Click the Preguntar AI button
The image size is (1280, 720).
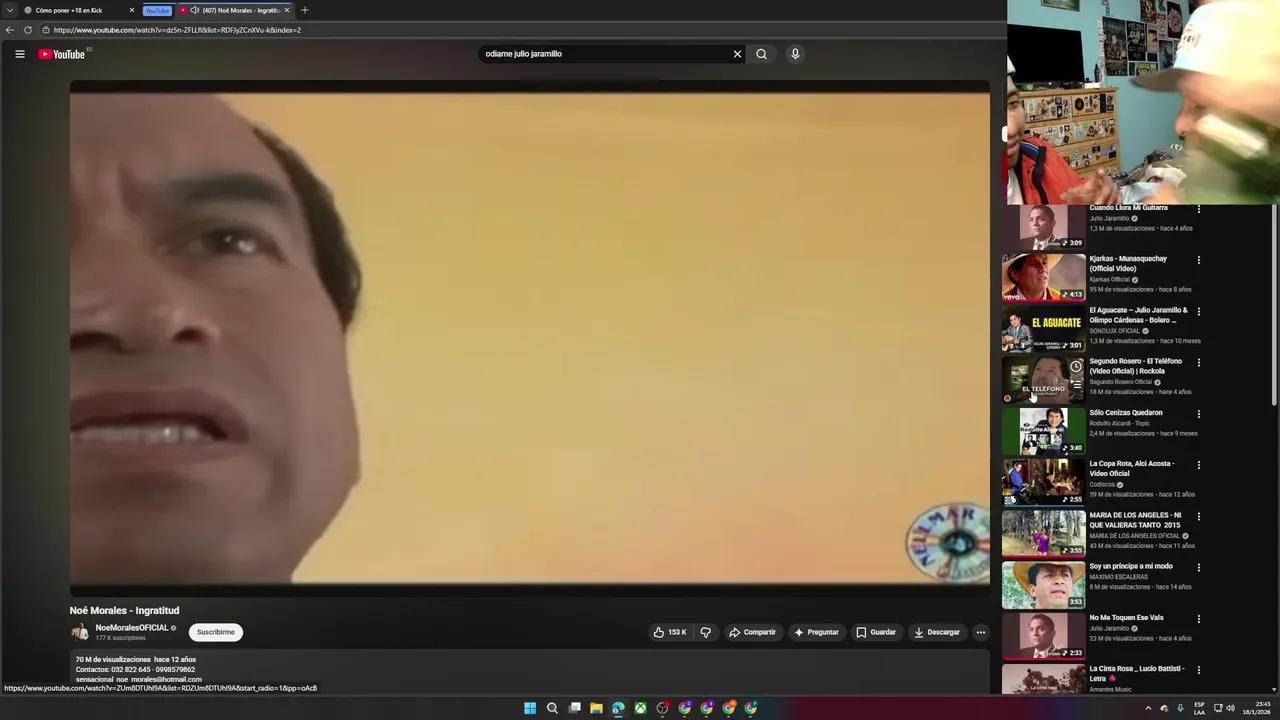pos(817,632)
